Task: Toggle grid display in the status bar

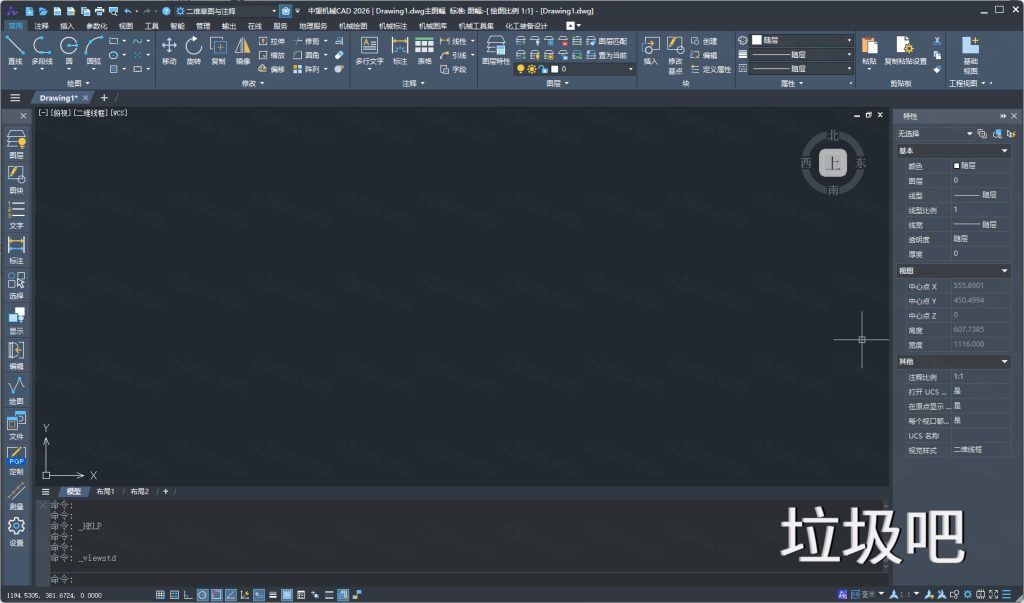Action: click(x=173, y=593)
